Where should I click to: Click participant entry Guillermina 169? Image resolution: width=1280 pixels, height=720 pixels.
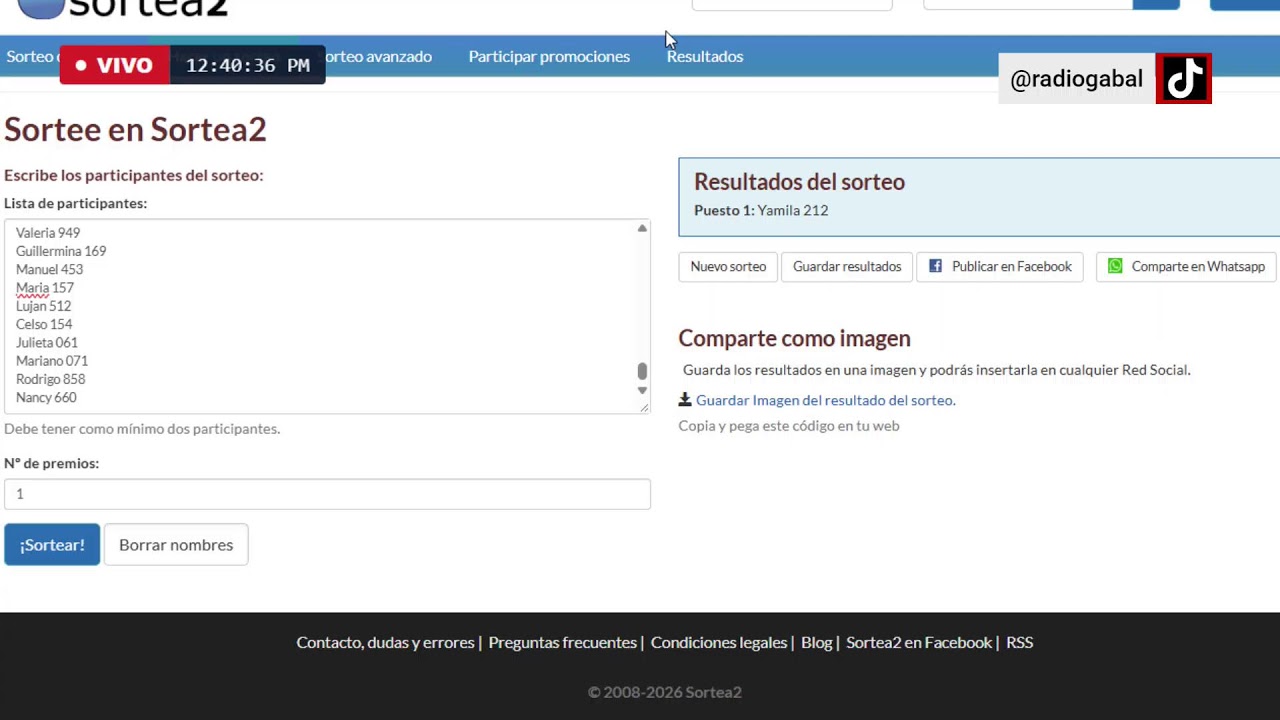tap(61, 251)
